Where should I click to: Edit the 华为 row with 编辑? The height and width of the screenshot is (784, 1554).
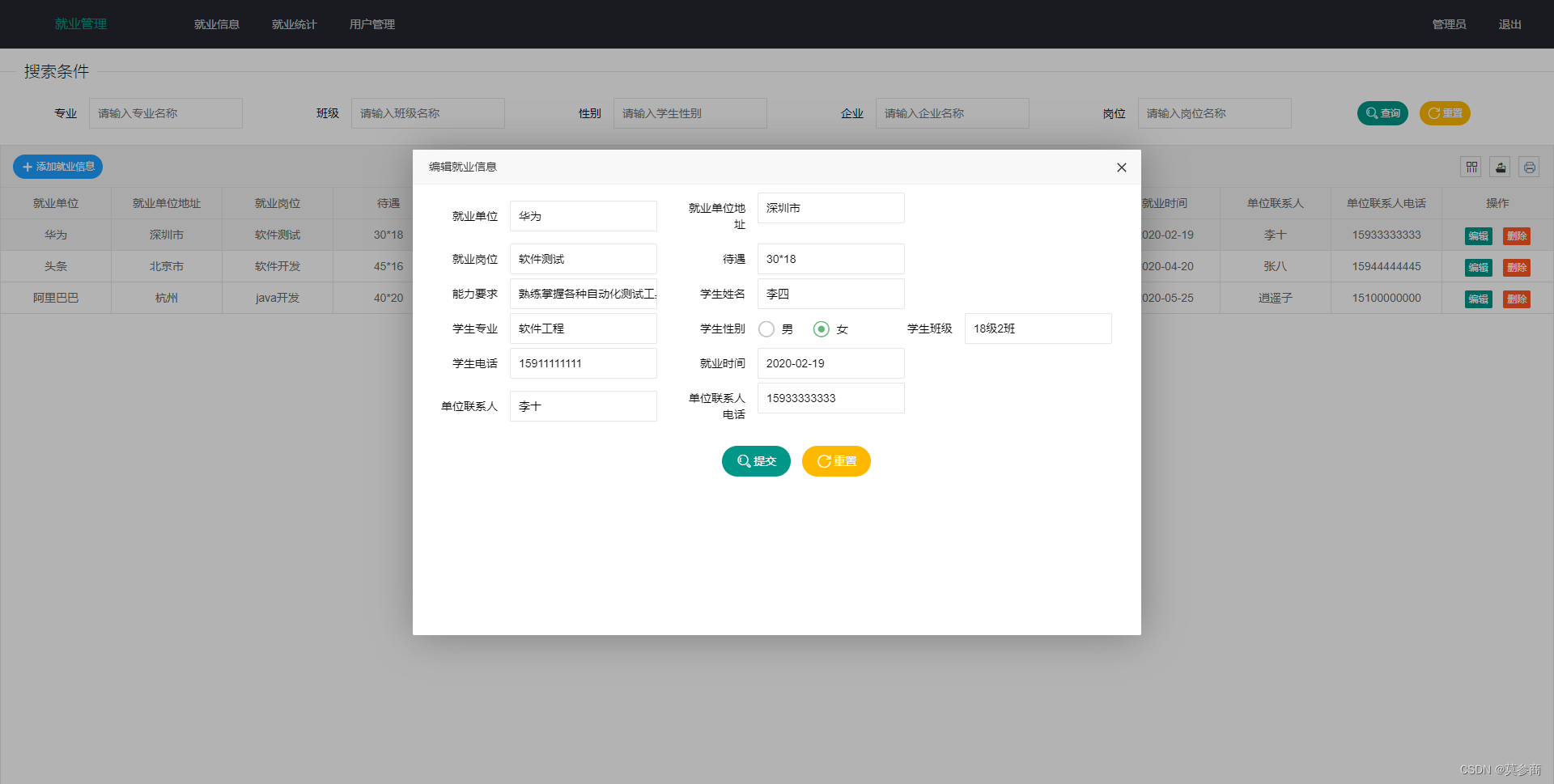[x=1479, y=236]
